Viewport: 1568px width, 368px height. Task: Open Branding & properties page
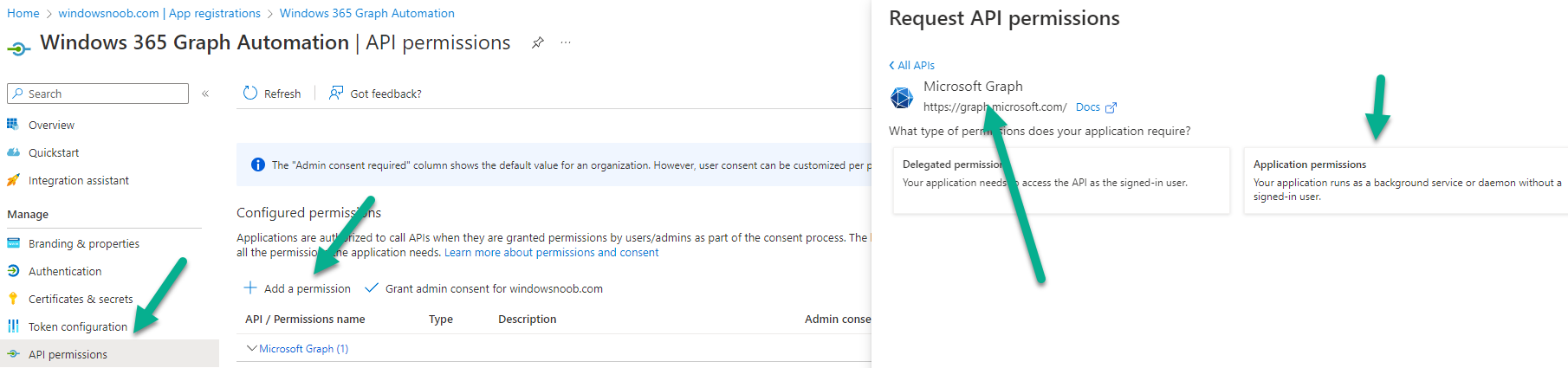click(x=84, y=243)
